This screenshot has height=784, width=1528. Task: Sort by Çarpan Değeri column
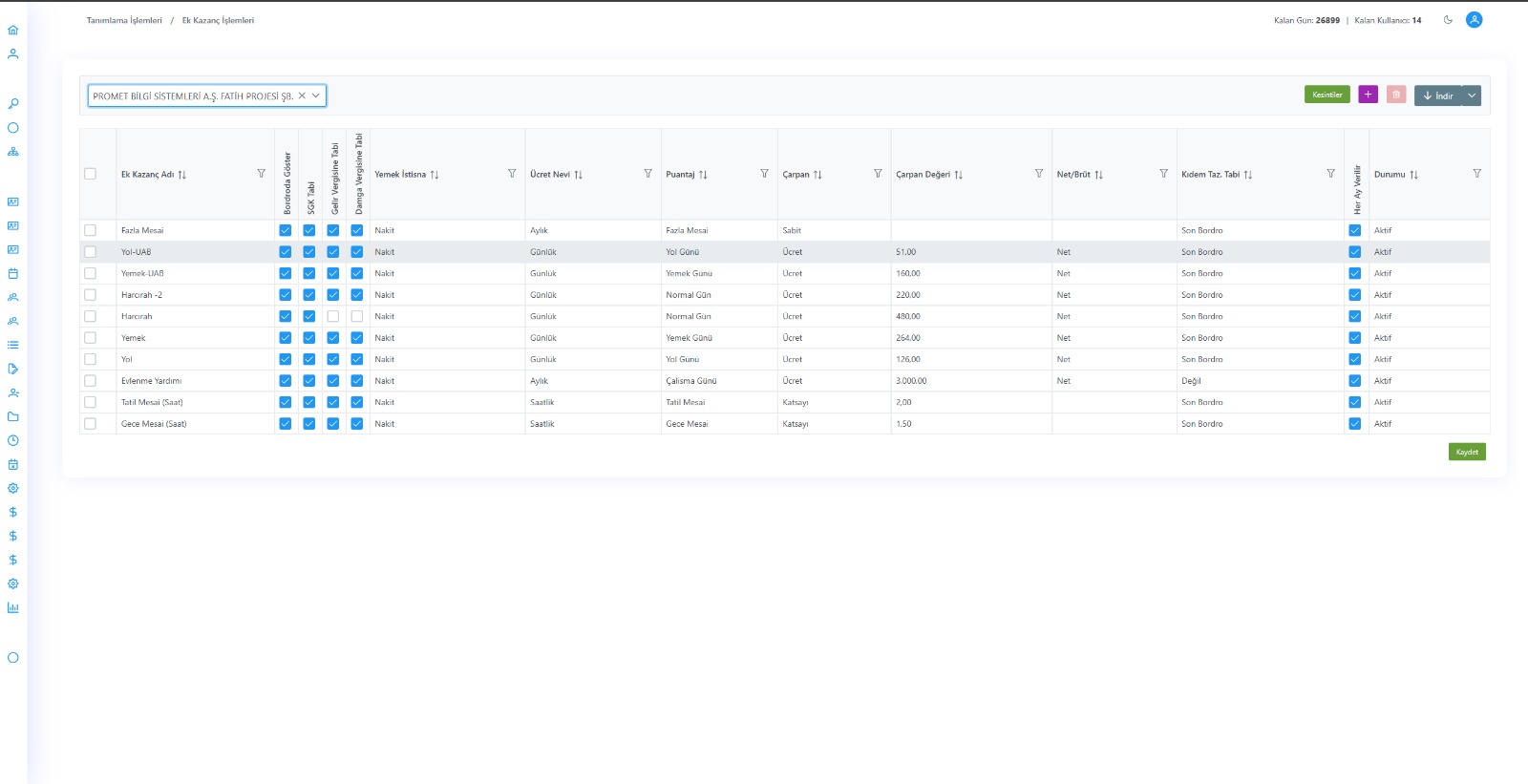(958, 175)
